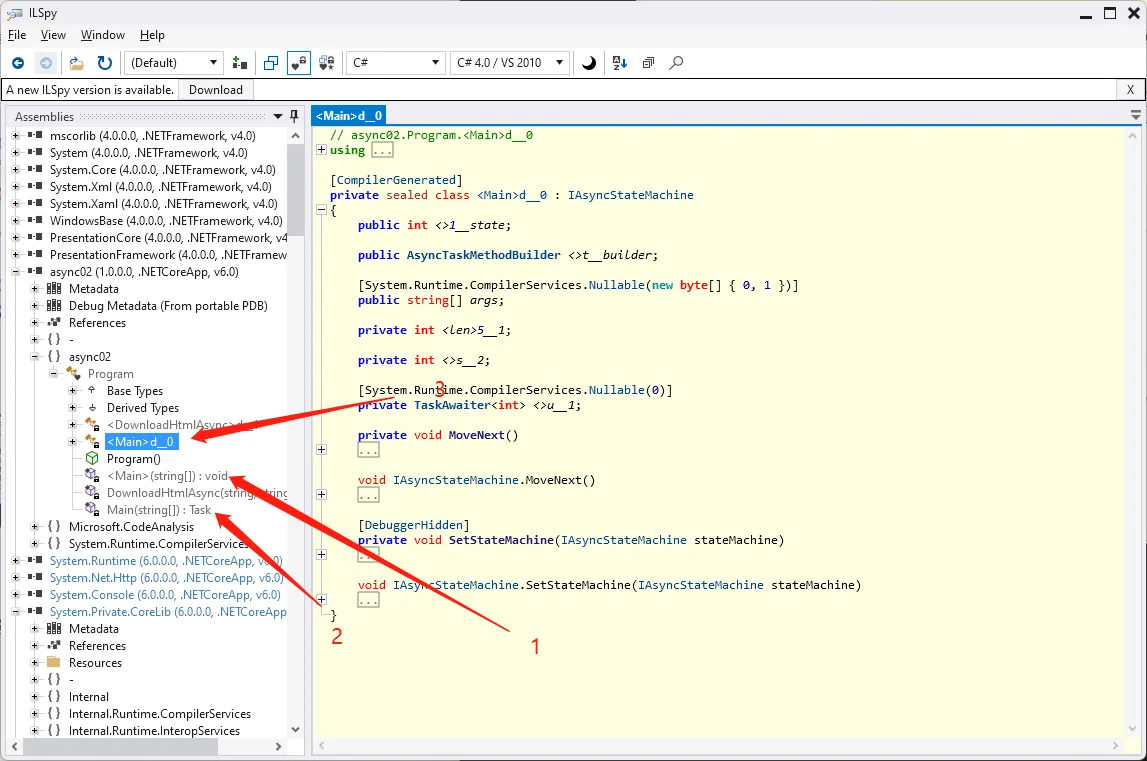This screenshot has width=1147, height=761.
Task: Select the Program() constructor node
Action: pyautogui.click(x=133, y=459)
